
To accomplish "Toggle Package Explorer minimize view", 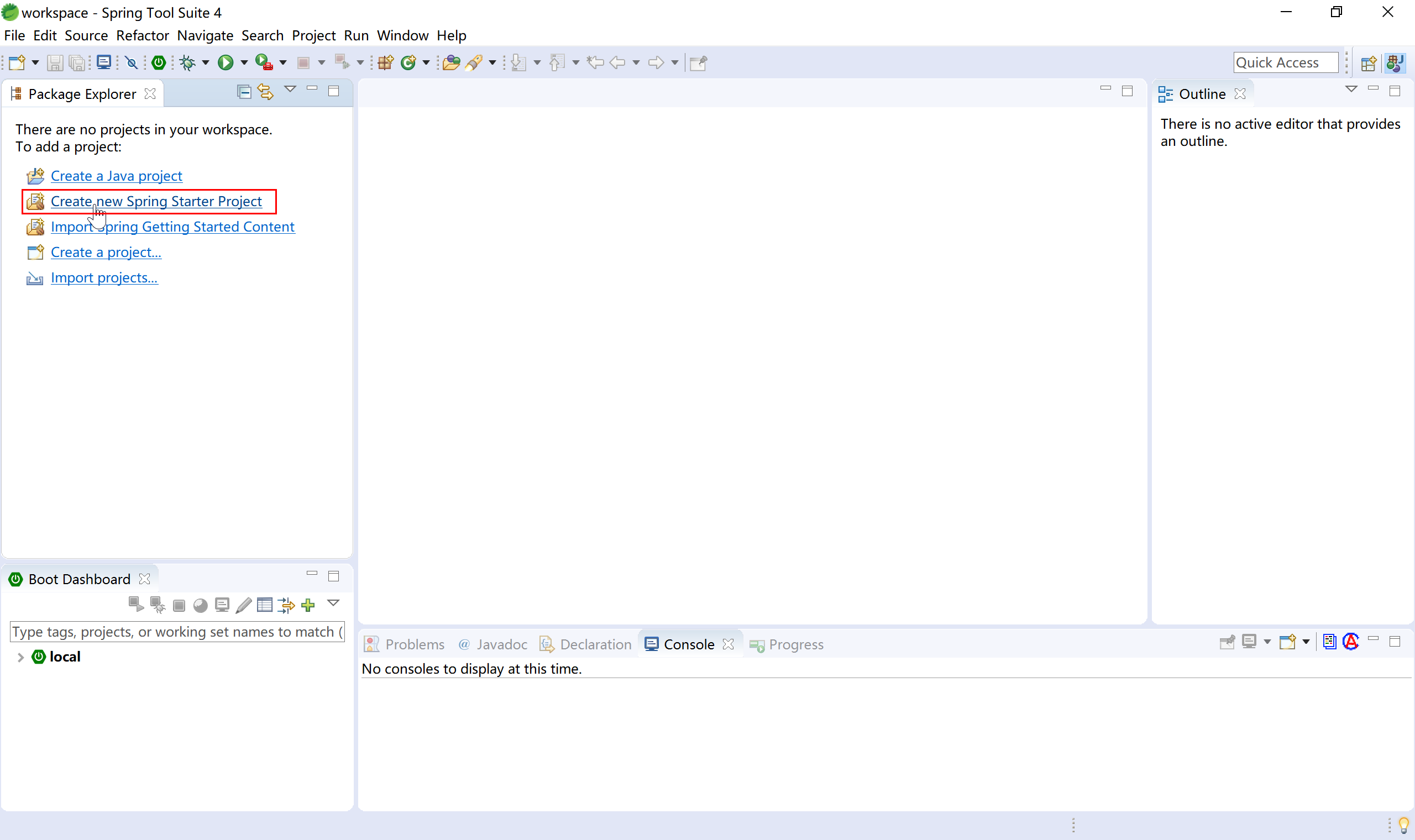I will point(312,91).
